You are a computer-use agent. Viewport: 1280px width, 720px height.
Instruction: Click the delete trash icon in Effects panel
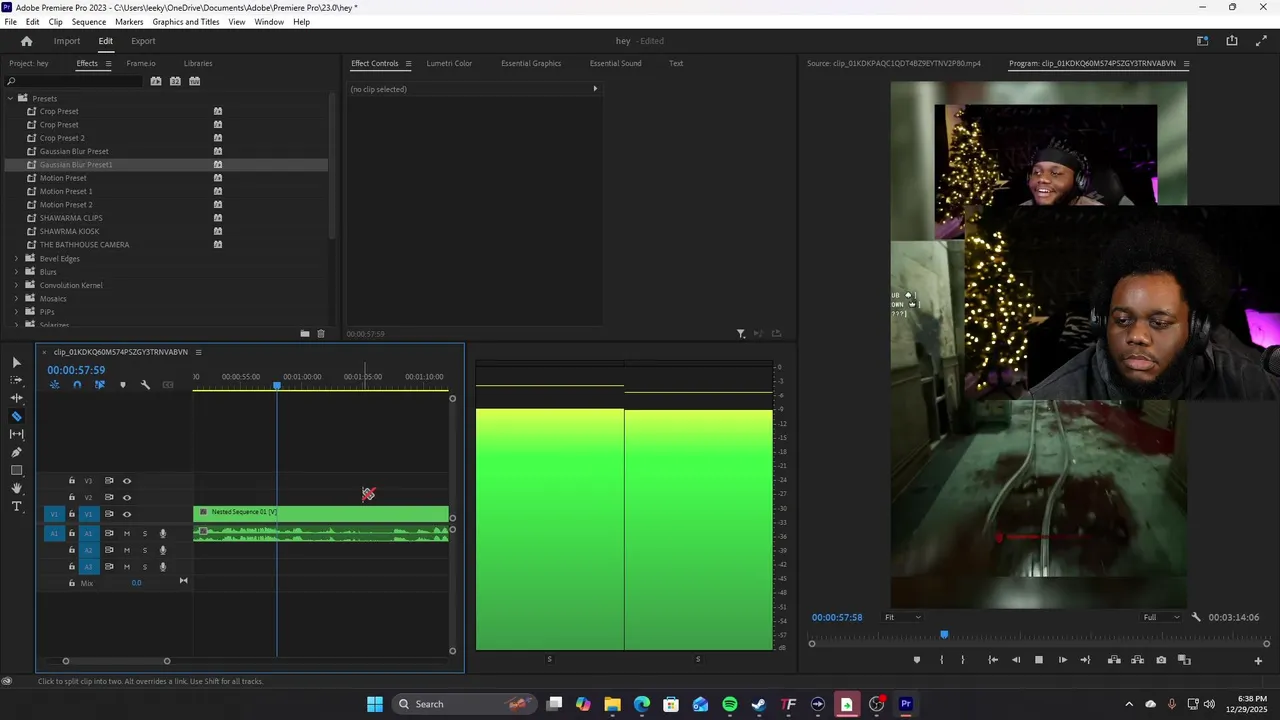(321, 334)
